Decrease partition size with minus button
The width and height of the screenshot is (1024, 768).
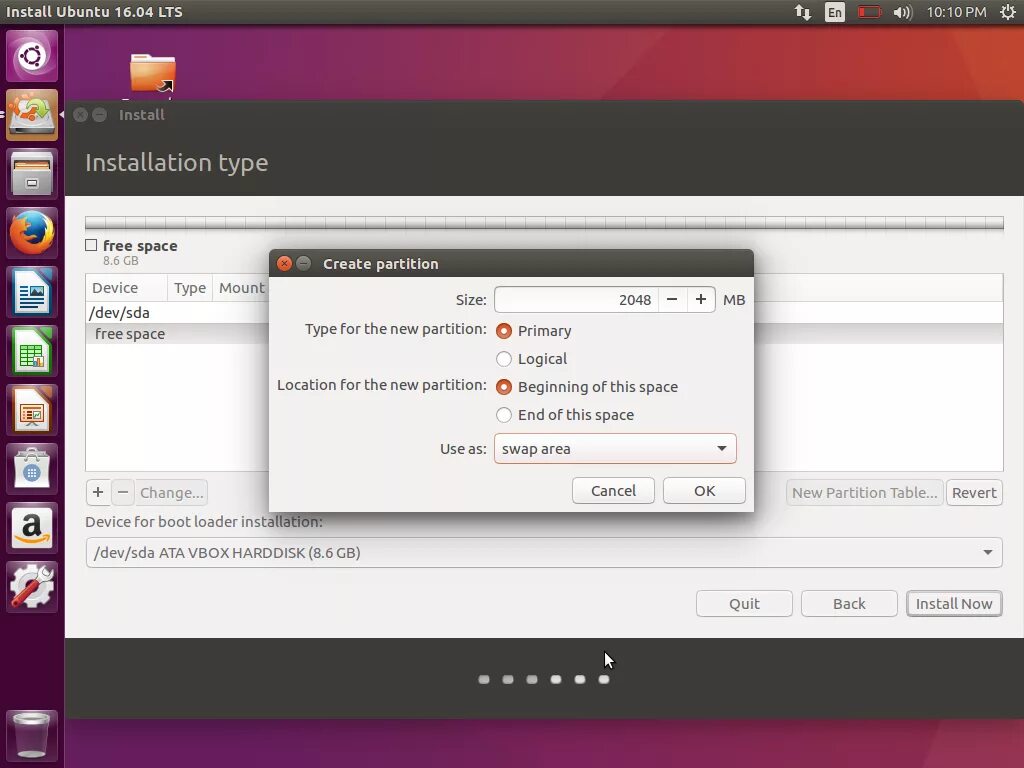point(672,299)
